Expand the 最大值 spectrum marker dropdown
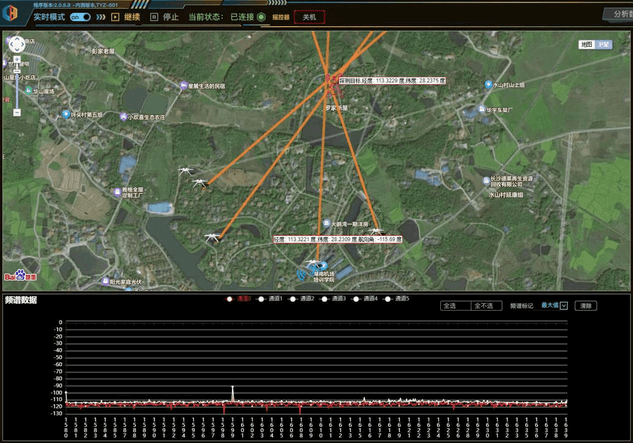The image size is (633, 443). [563, 306]
